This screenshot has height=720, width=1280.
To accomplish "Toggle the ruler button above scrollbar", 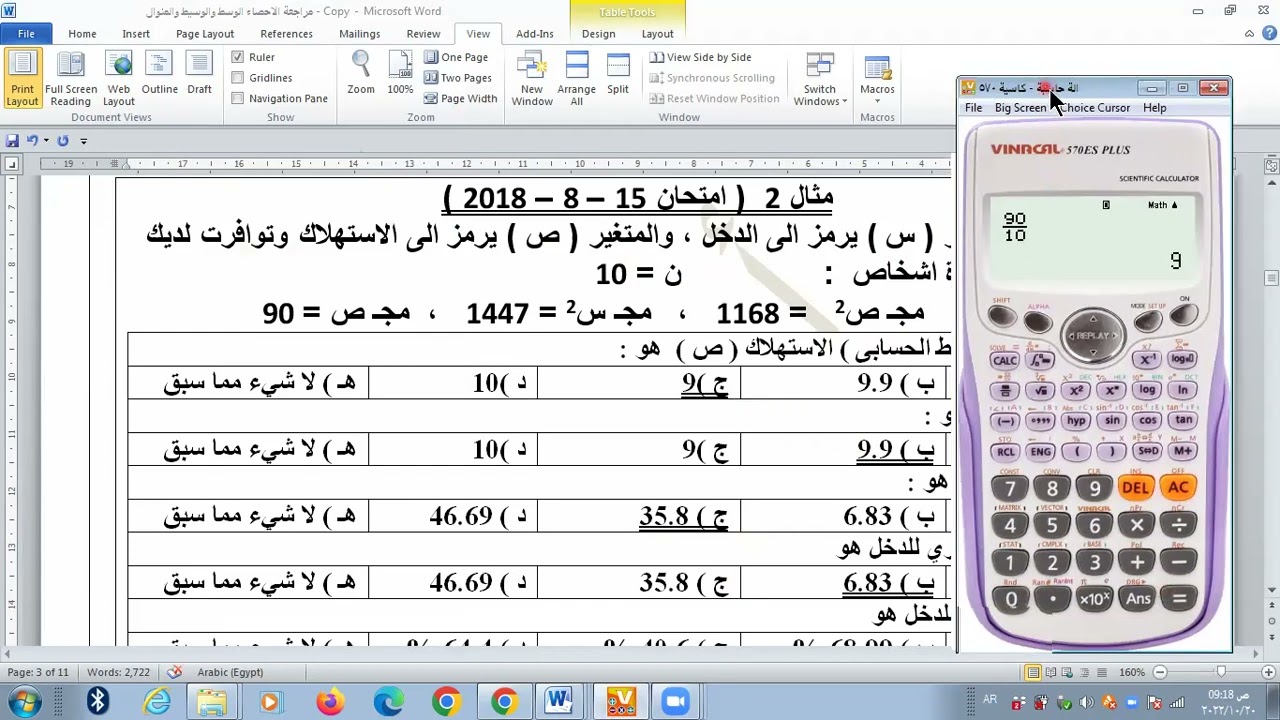I will 1272,166.
